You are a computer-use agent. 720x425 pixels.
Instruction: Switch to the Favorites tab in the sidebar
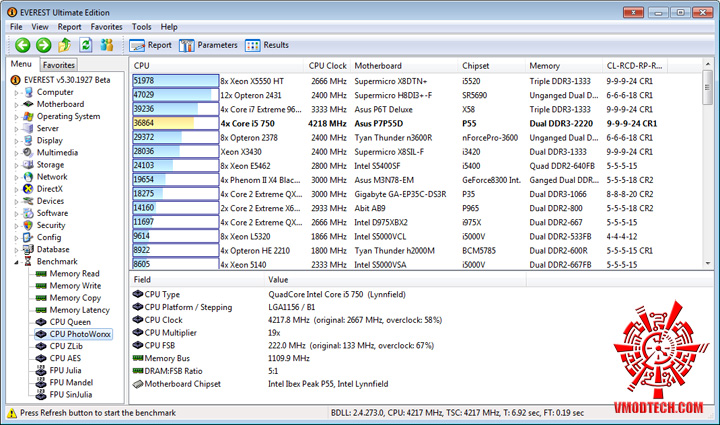pos(59,65)
